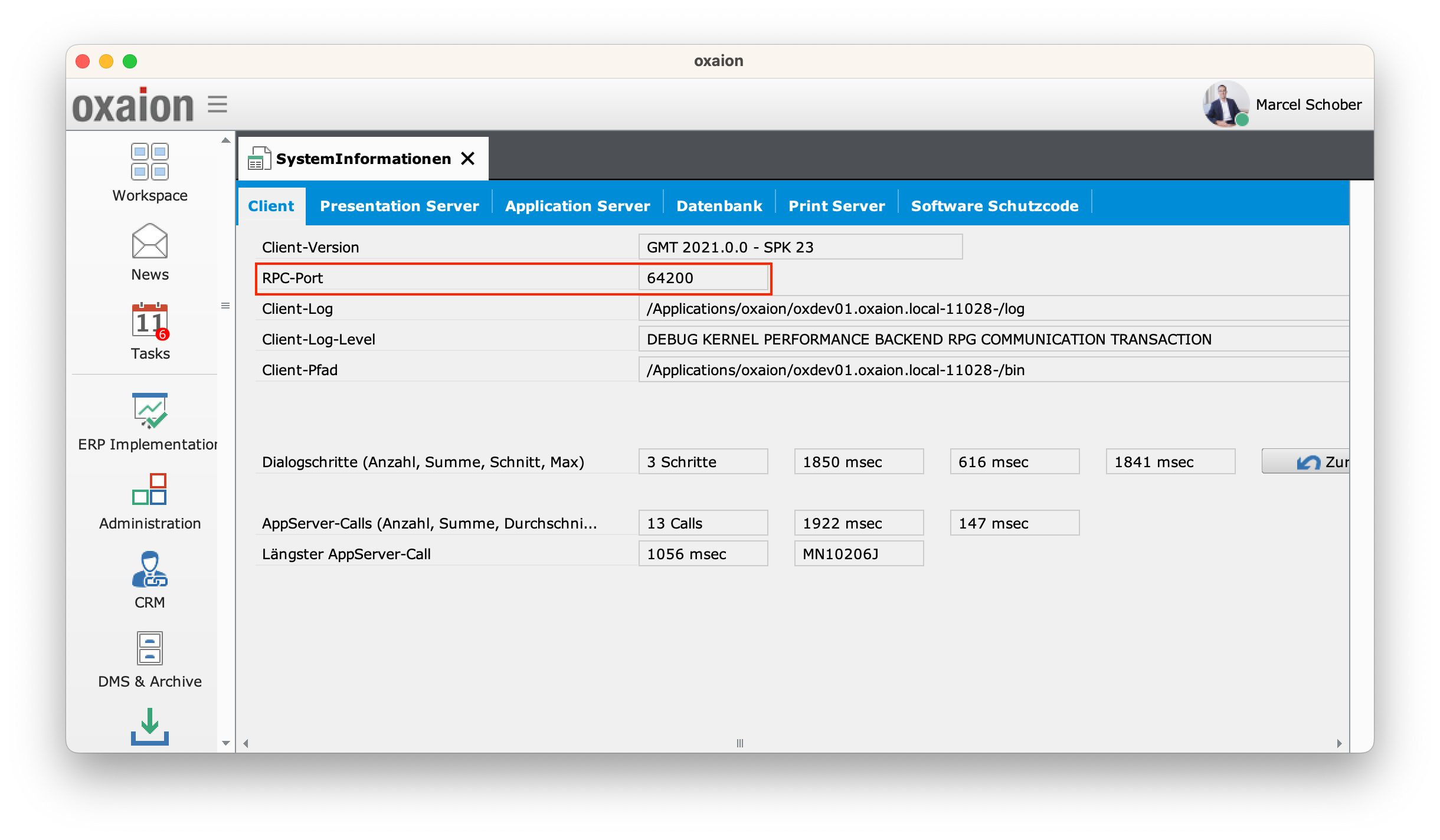Viewport: 1440px width, 840px height.
Task: Switch to the Software Schutzcode tab
Action: click(995, 206)
